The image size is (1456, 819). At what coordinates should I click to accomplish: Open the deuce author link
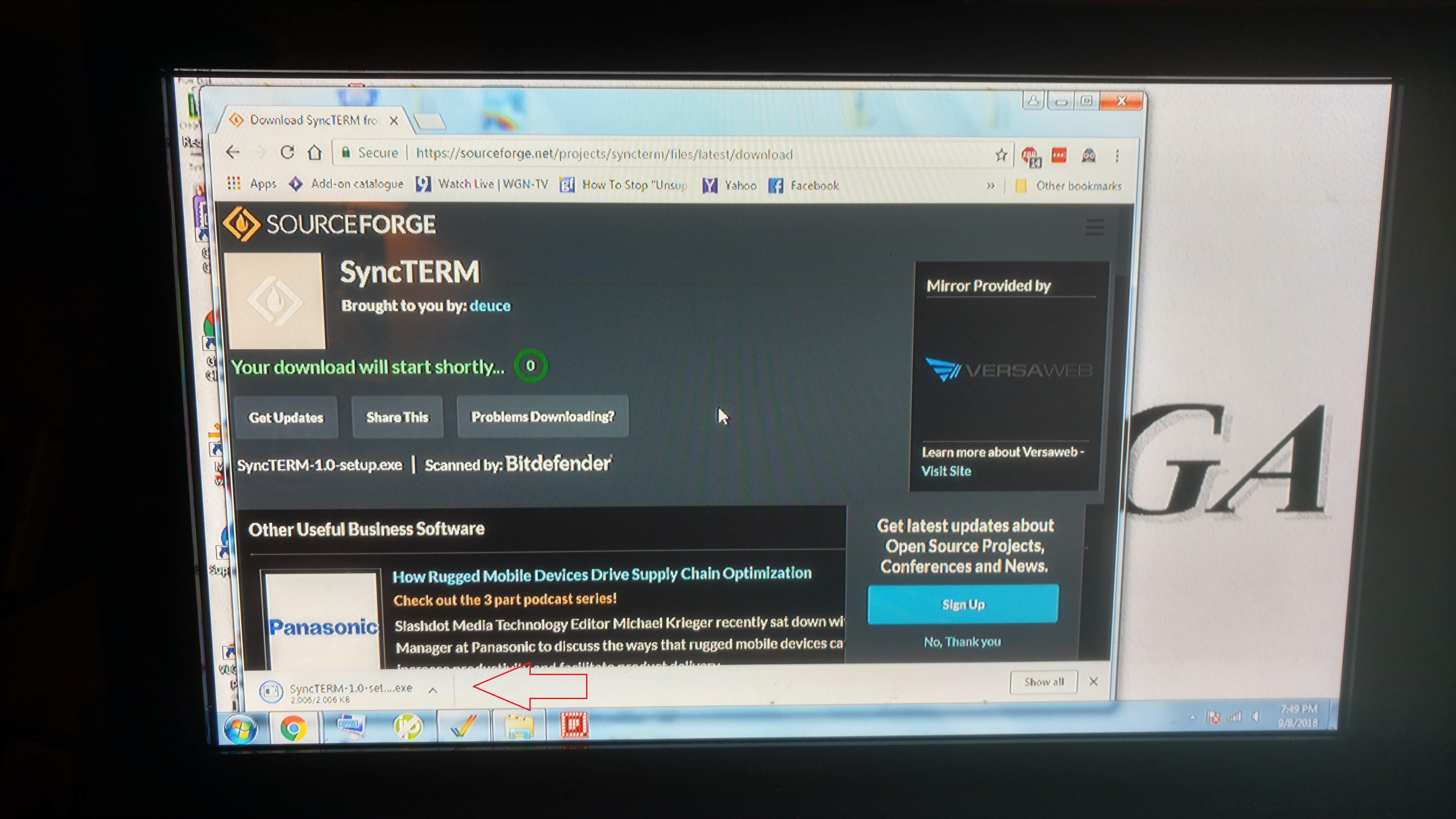point(490,306)
